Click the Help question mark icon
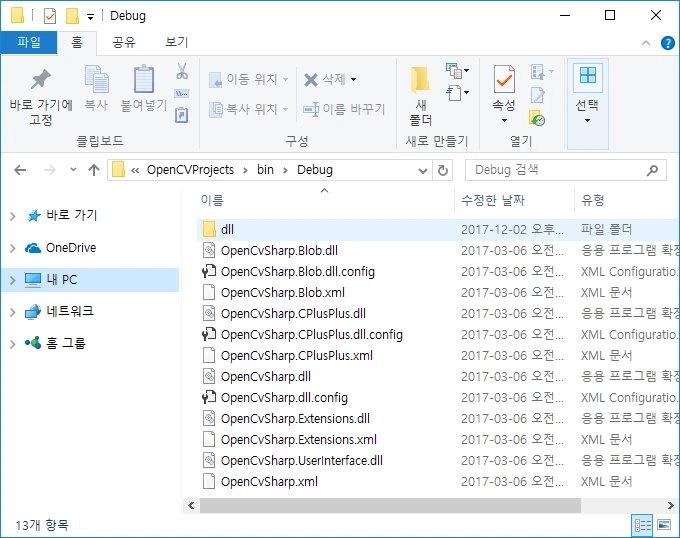The height and width of the screenshot is (538, 680). (x=663, y=42)
